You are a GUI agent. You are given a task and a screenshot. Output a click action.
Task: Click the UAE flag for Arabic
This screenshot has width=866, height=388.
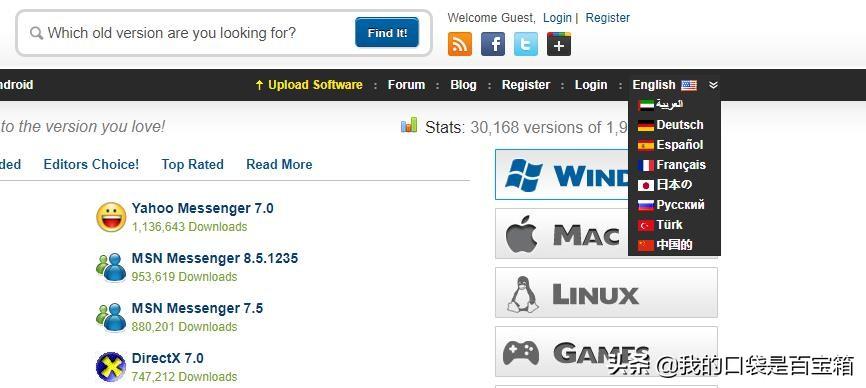[x=646, y=105]
